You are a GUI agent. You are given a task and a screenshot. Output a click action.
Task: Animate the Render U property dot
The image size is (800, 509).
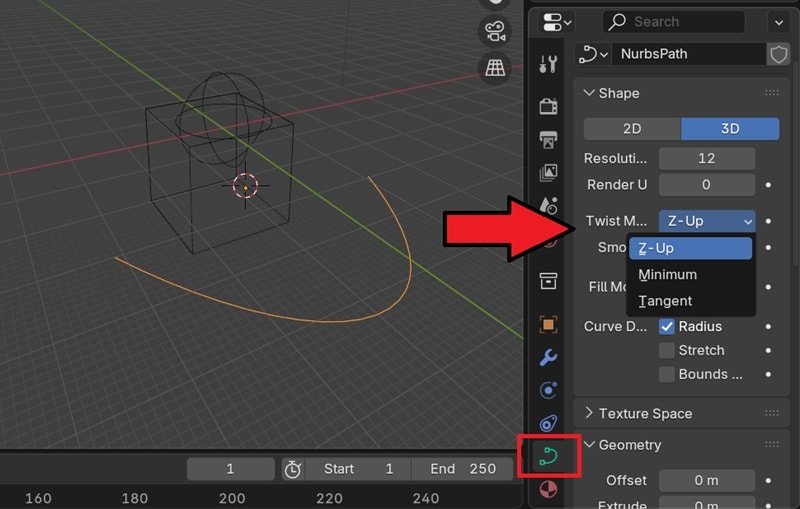pos(768,185)
